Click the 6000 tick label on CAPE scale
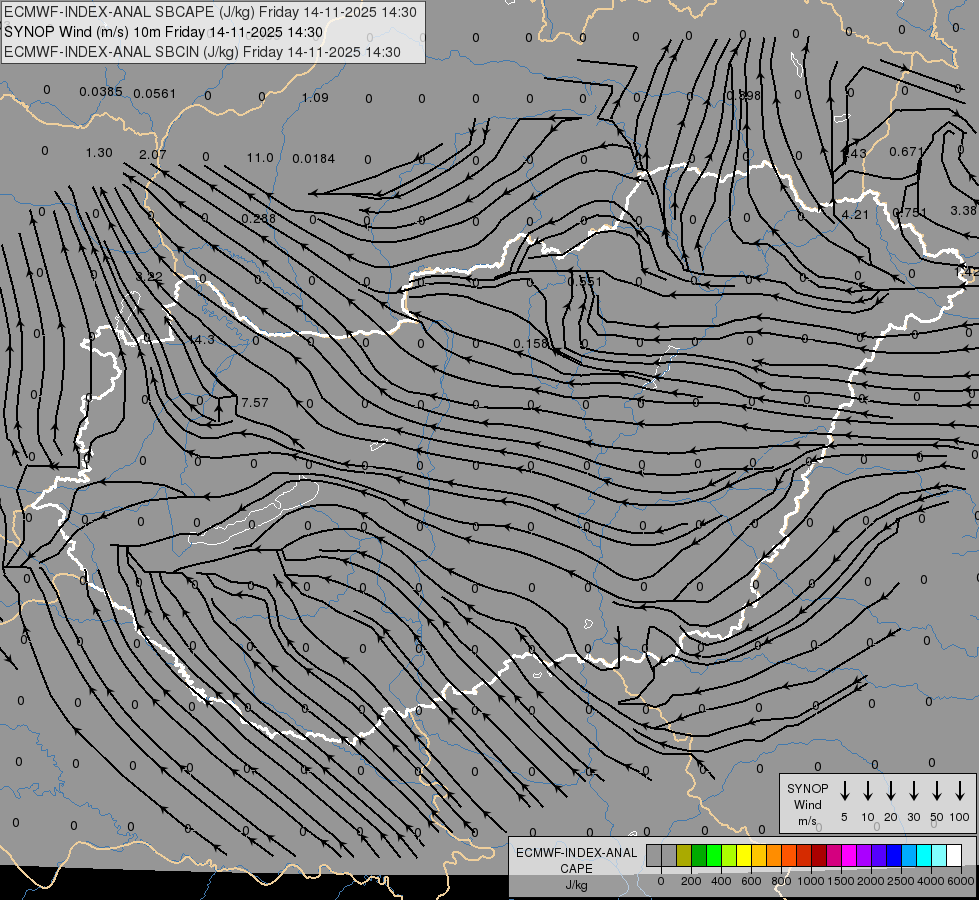Image resolution: width=979 pixels, height=900 pixels. pyautogui.click(x=961, y=881)
